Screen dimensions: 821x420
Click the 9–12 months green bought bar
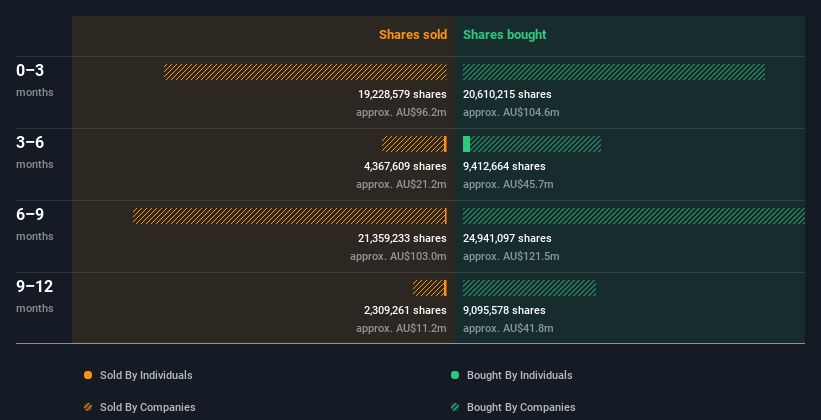pyautogui.click(x=529, y=288)
